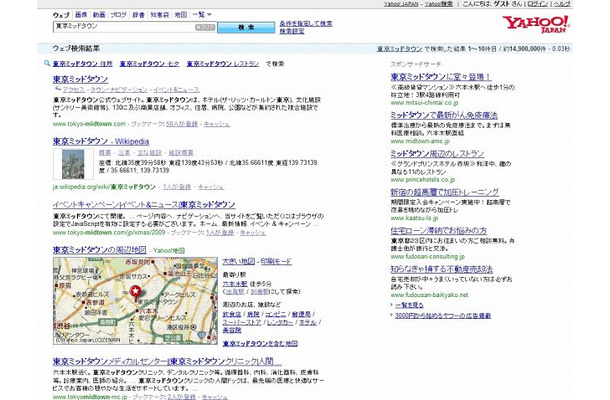The height and width of the screenshot is (400, 610).
Task: Search related term 東京ミッドタウン 住所
Action: tap(82, 64)
